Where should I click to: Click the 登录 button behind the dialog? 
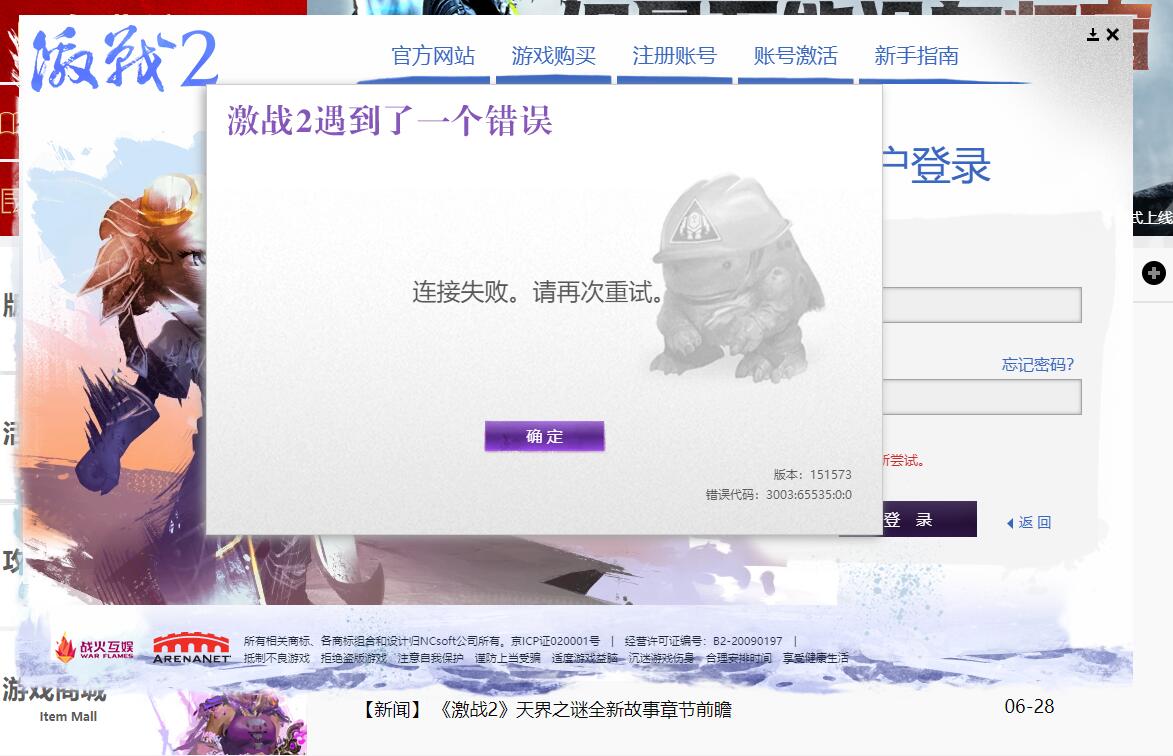(x=929, y=519)
